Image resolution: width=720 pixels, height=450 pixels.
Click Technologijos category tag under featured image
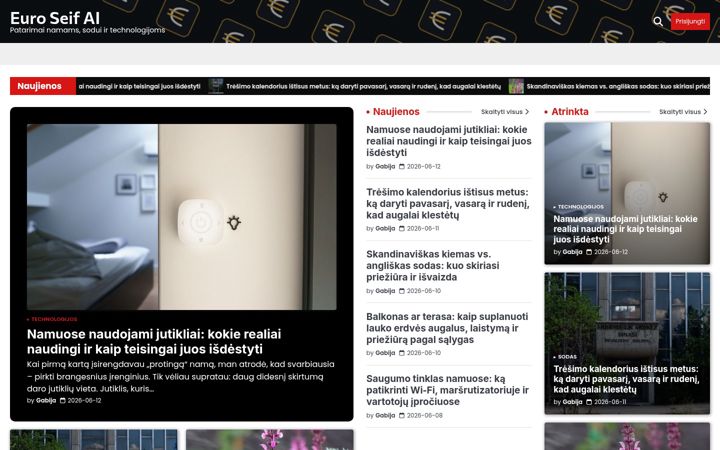52,319
